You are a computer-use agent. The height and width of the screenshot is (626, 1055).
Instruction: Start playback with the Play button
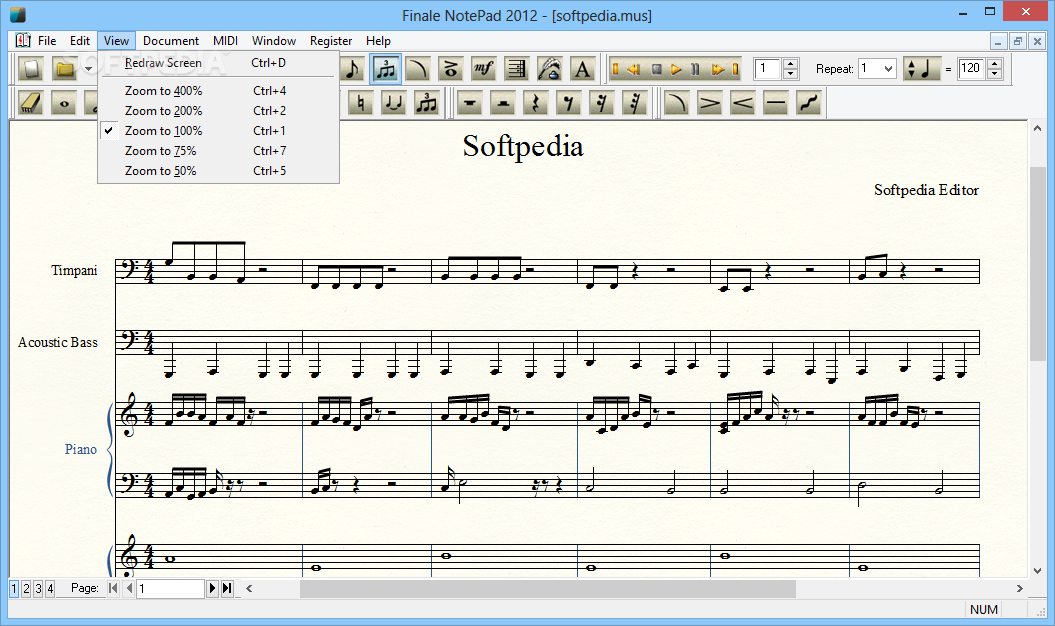pos(676,69)
